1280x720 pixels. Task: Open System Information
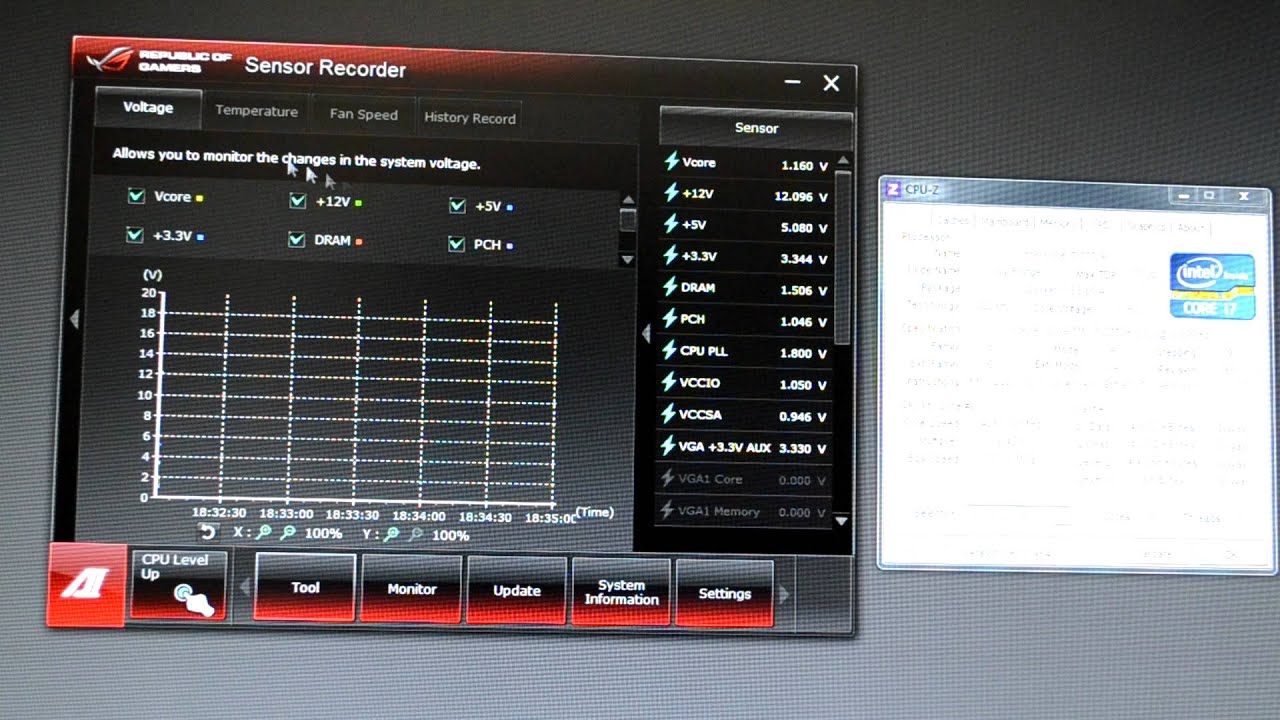click(621, 592)
